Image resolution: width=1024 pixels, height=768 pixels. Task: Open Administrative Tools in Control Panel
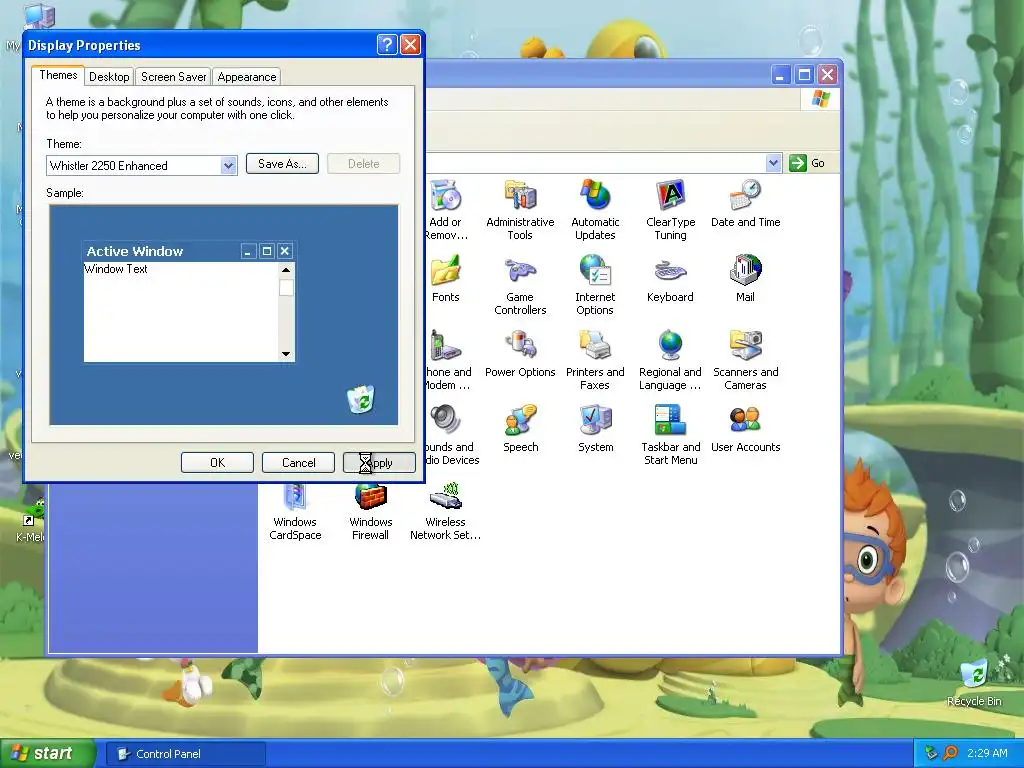point(520,196)
